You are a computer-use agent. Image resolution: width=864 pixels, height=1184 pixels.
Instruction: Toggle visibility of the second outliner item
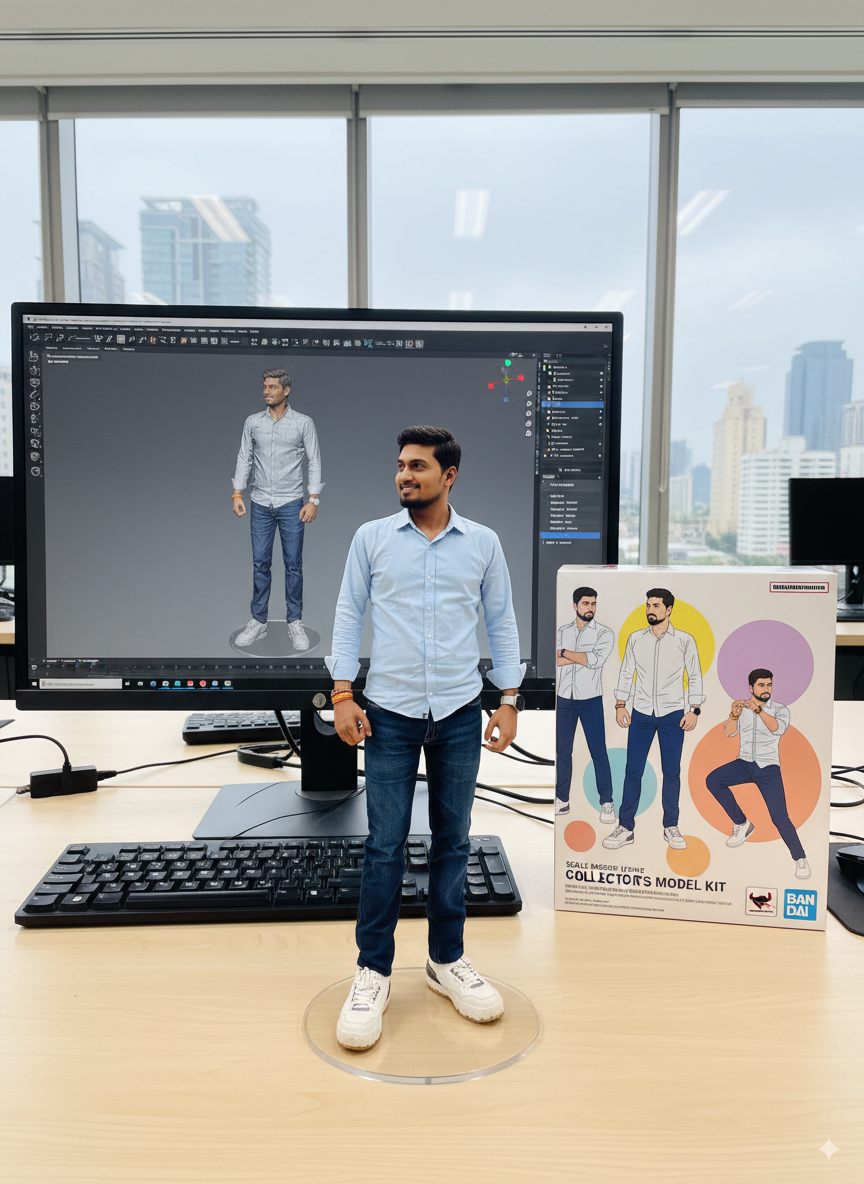click(601, 380)
